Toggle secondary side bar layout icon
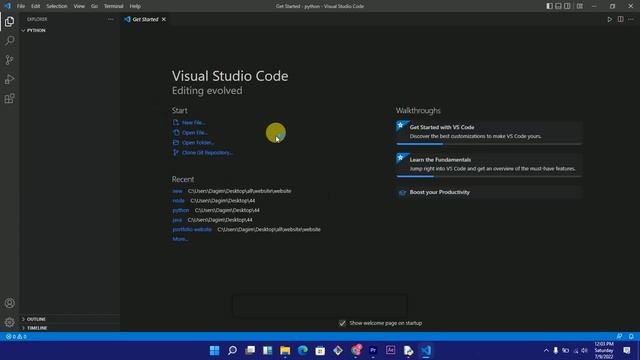The height and width of the screenshot is (360, 640). coord(567,6)
